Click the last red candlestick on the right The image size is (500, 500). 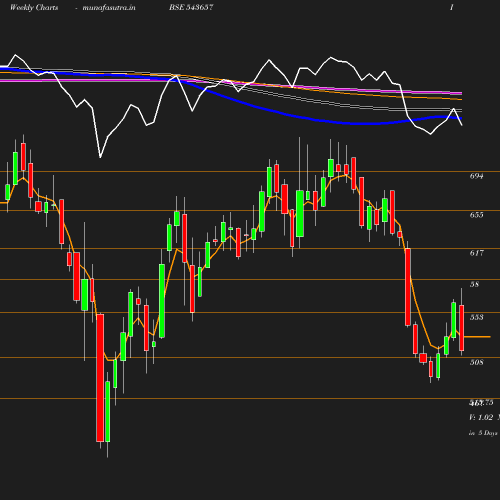pyautogui.click(x=462, y=328)
